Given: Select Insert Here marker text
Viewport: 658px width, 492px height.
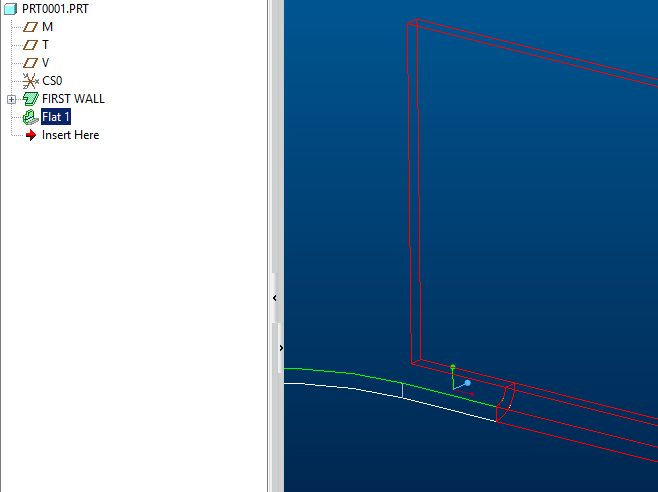Looking at the screenshot, I should click(70, 135).
